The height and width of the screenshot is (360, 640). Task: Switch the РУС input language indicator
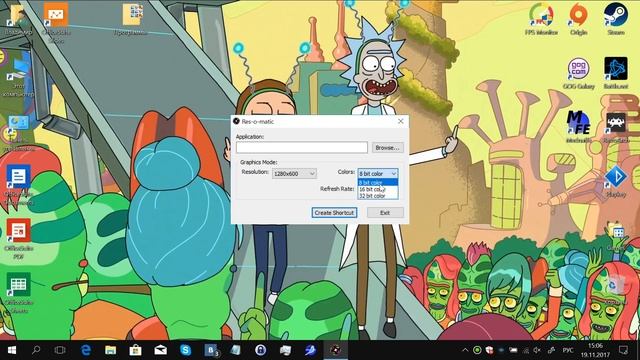[568, 350]
